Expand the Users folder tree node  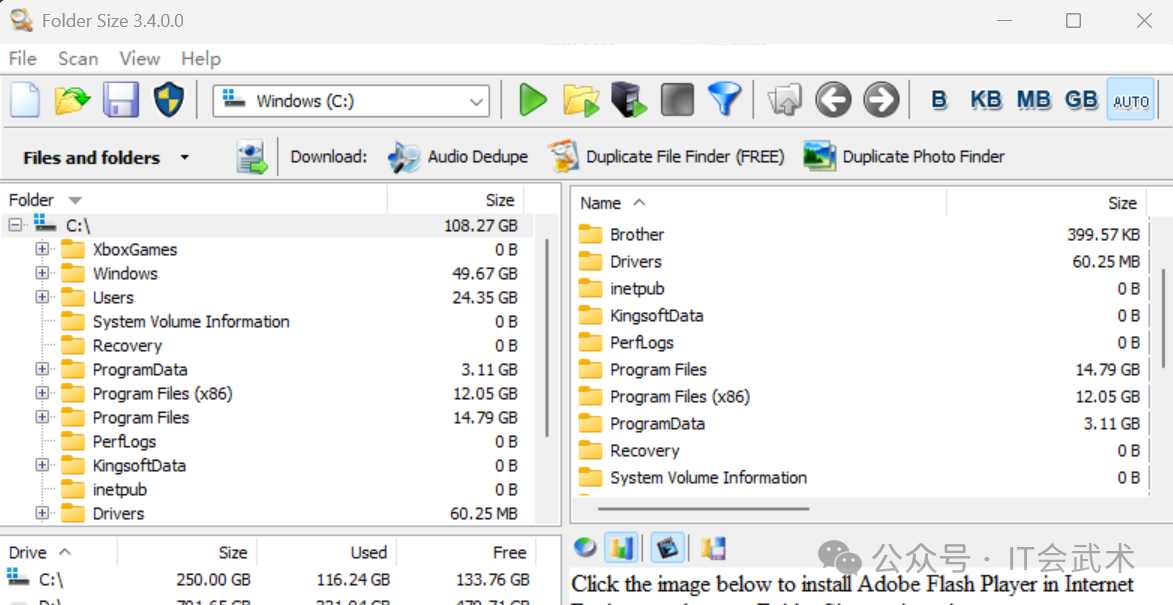(42, 297)
